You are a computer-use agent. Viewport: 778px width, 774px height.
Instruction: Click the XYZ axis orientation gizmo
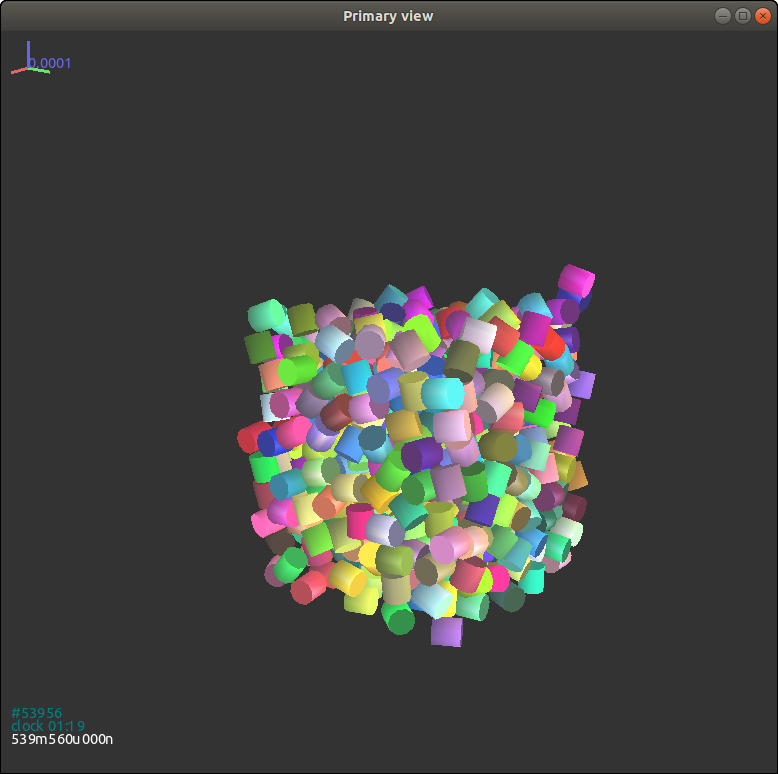(x=29, y=62)
